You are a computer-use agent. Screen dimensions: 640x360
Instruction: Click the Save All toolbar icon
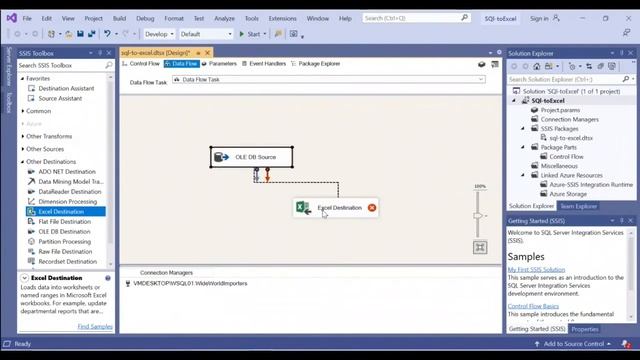click(x=92, y=34)
